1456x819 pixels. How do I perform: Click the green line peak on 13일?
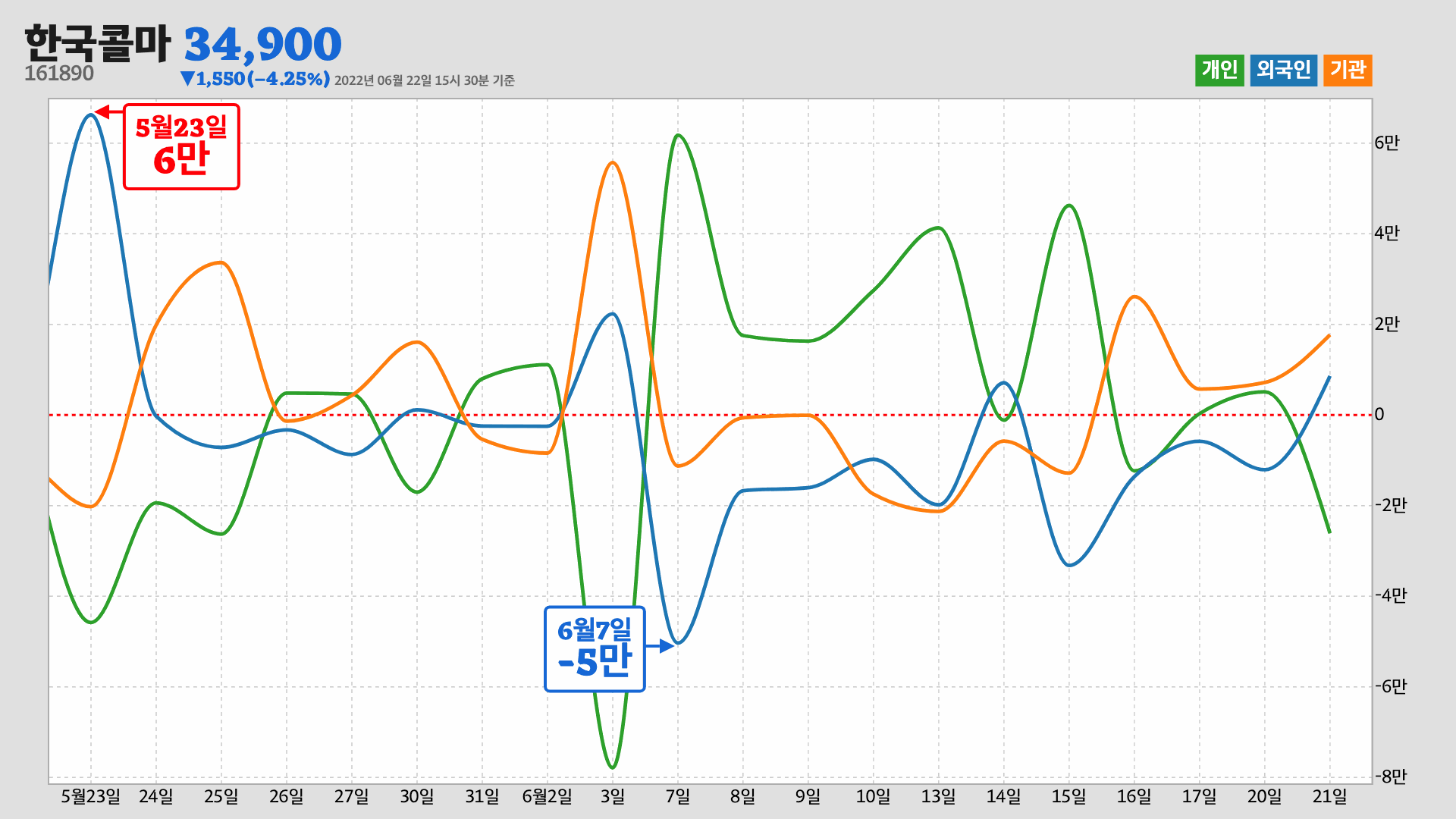pyautogui.click(x=939, y=227)
